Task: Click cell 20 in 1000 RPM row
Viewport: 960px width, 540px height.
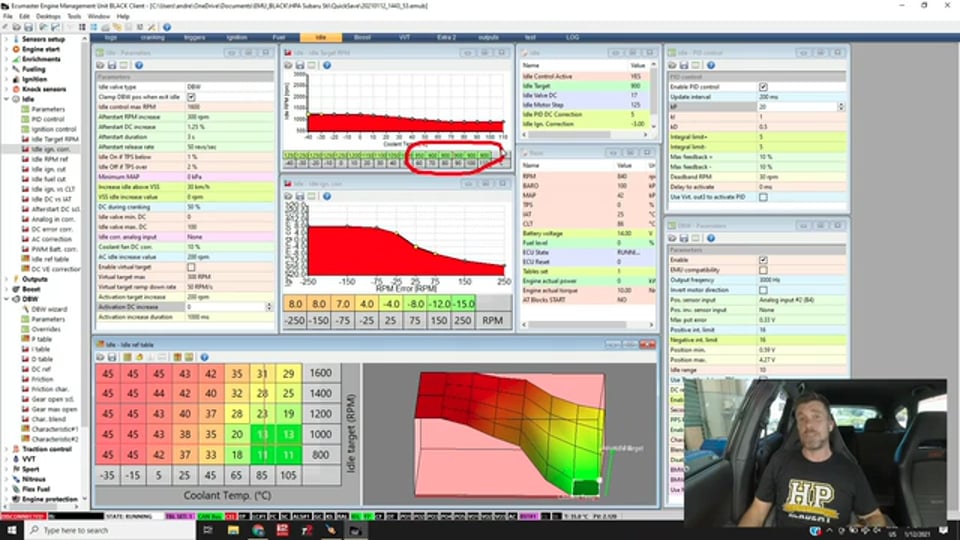Action: tap(237, 434)
